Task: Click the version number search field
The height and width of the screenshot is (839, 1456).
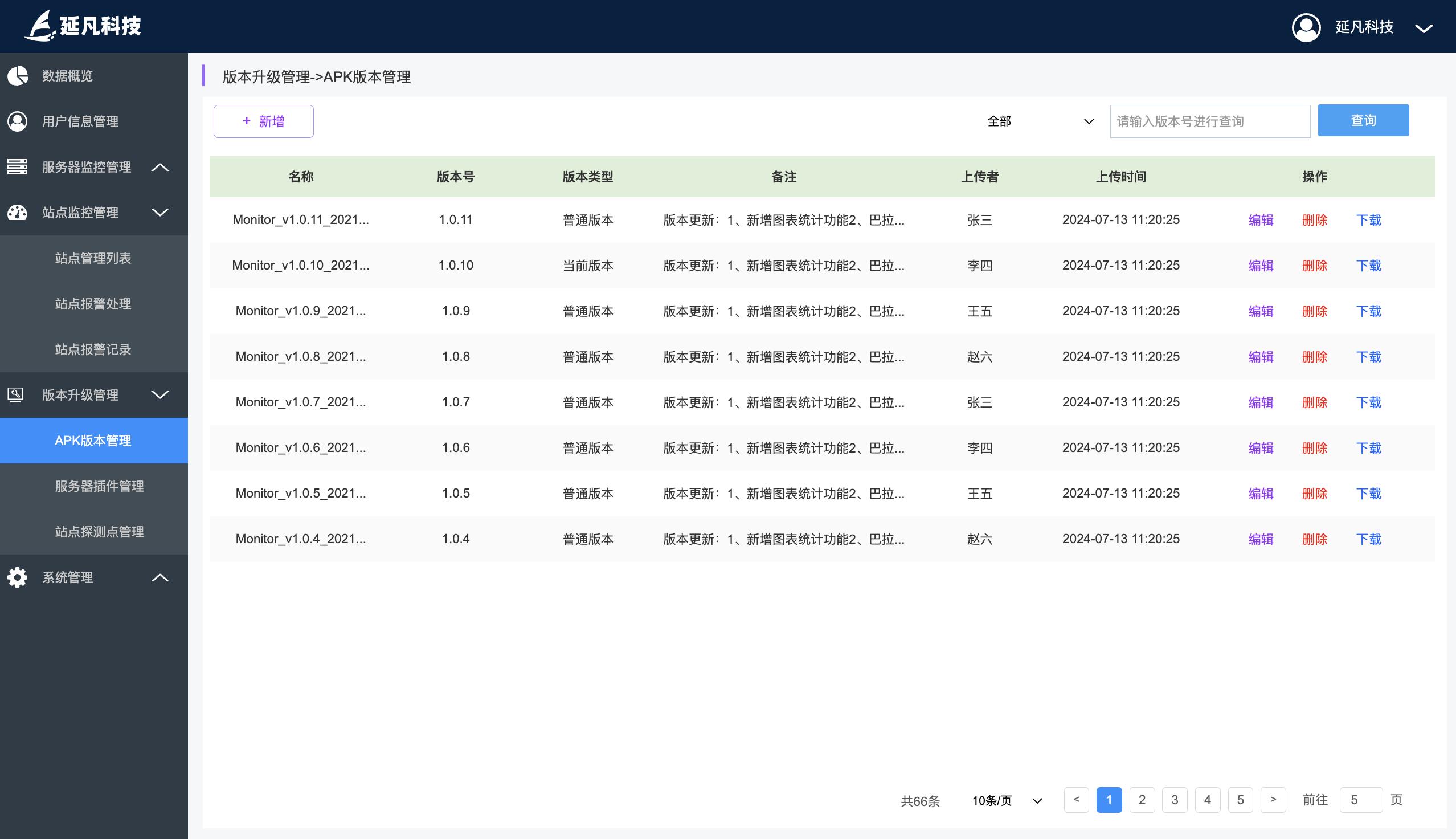Action: click(x=1210, y=121)
